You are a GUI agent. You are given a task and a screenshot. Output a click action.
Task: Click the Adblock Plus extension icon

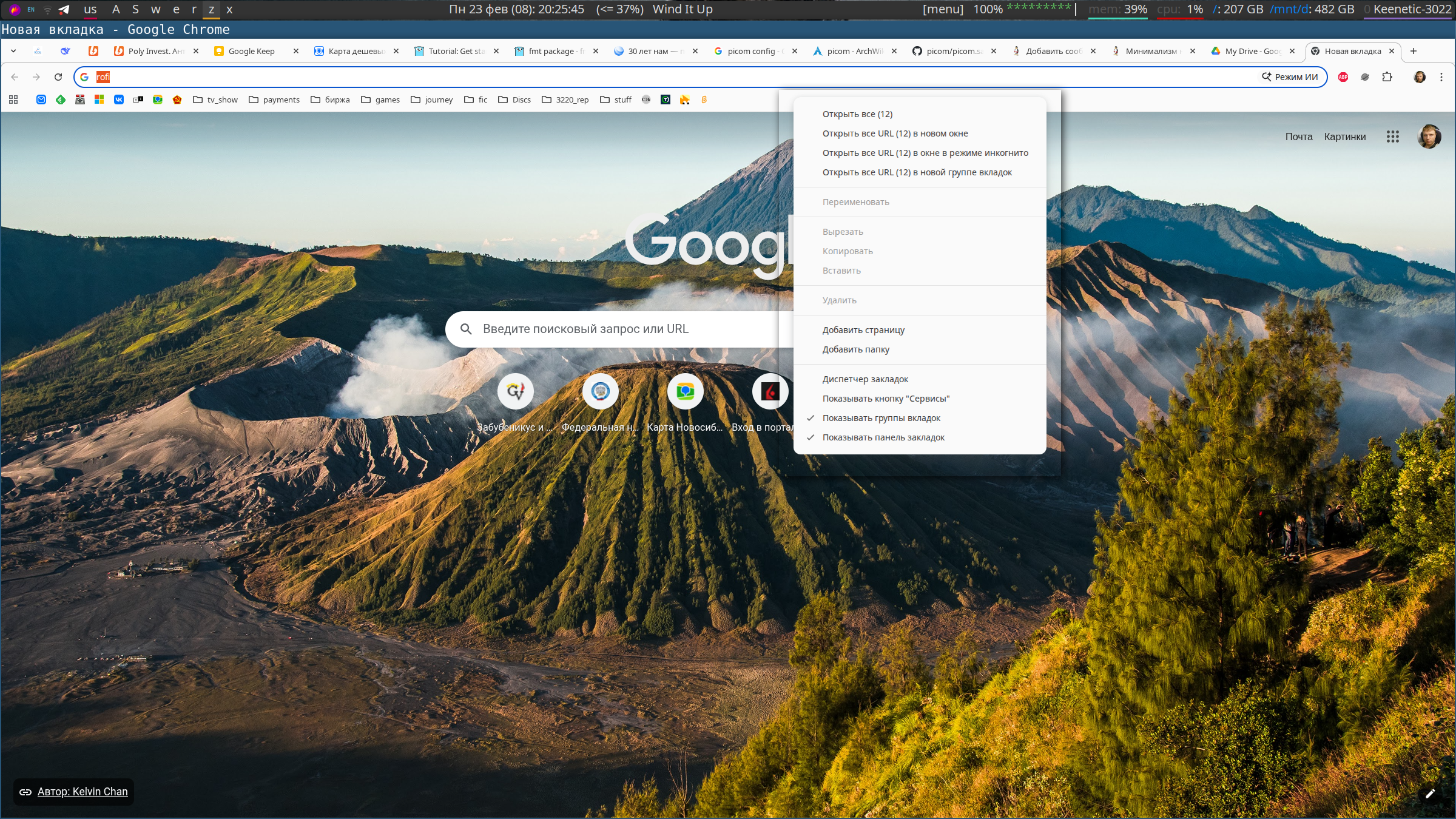coord(1343,77)
